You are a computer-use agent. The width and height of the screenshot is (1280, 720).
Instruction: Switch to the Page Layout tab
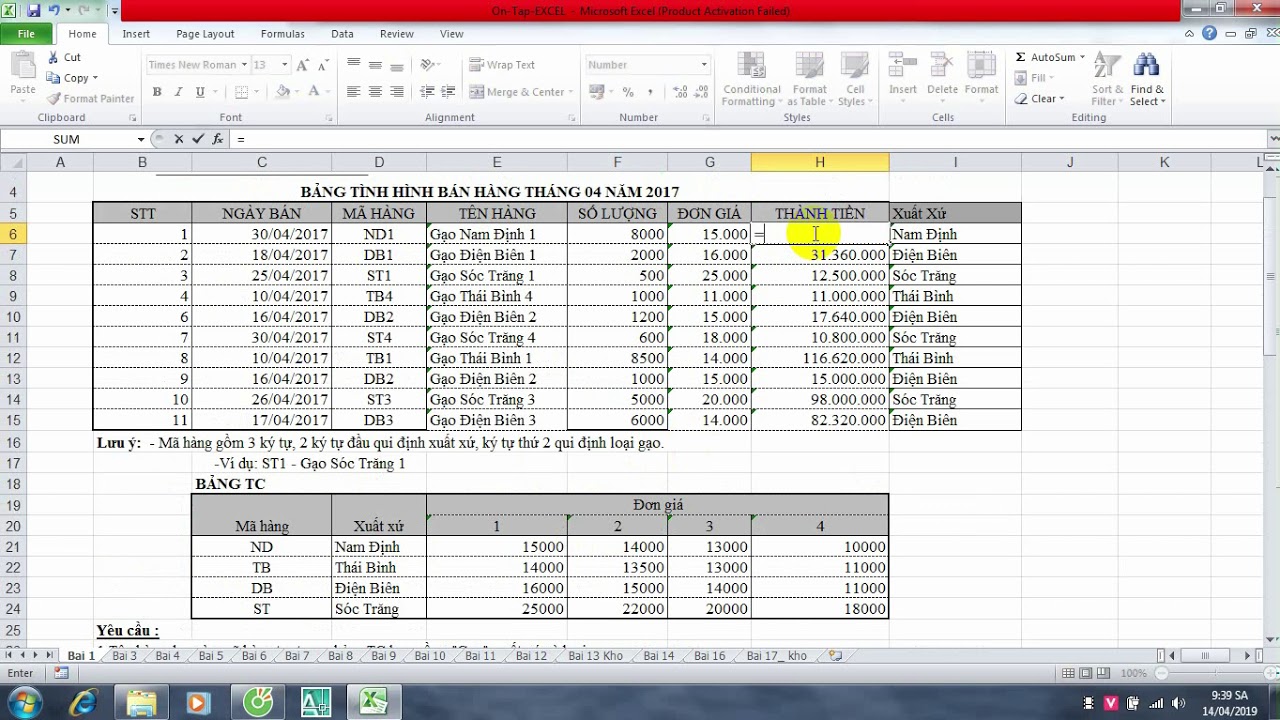205,34
